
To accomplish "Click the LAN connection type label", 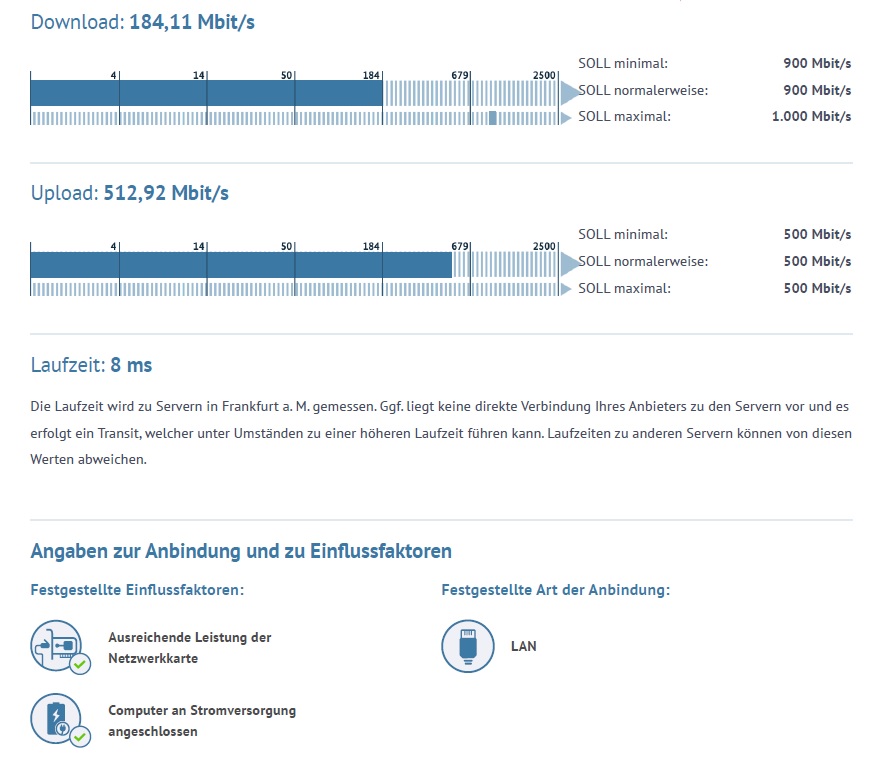I will click(524, 646).
